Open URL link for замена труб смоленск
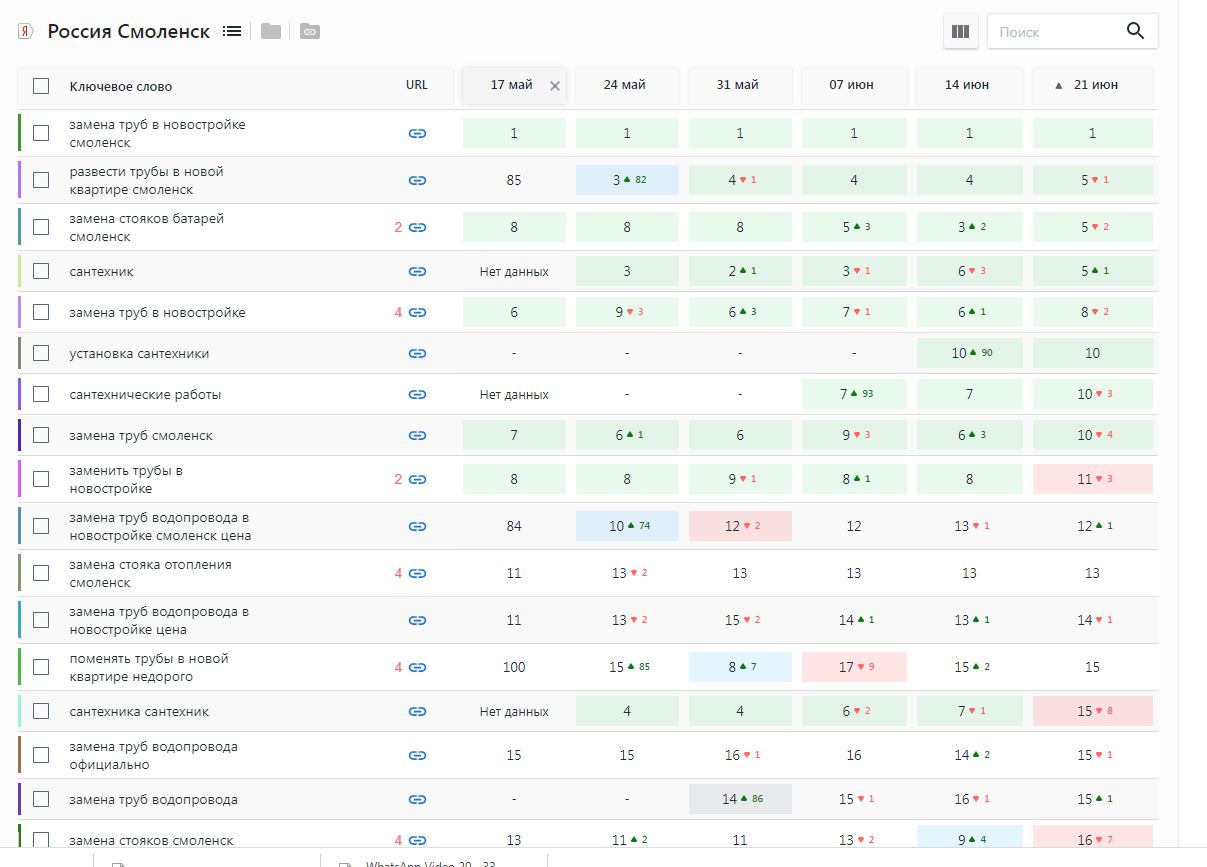 coord(418,435)
